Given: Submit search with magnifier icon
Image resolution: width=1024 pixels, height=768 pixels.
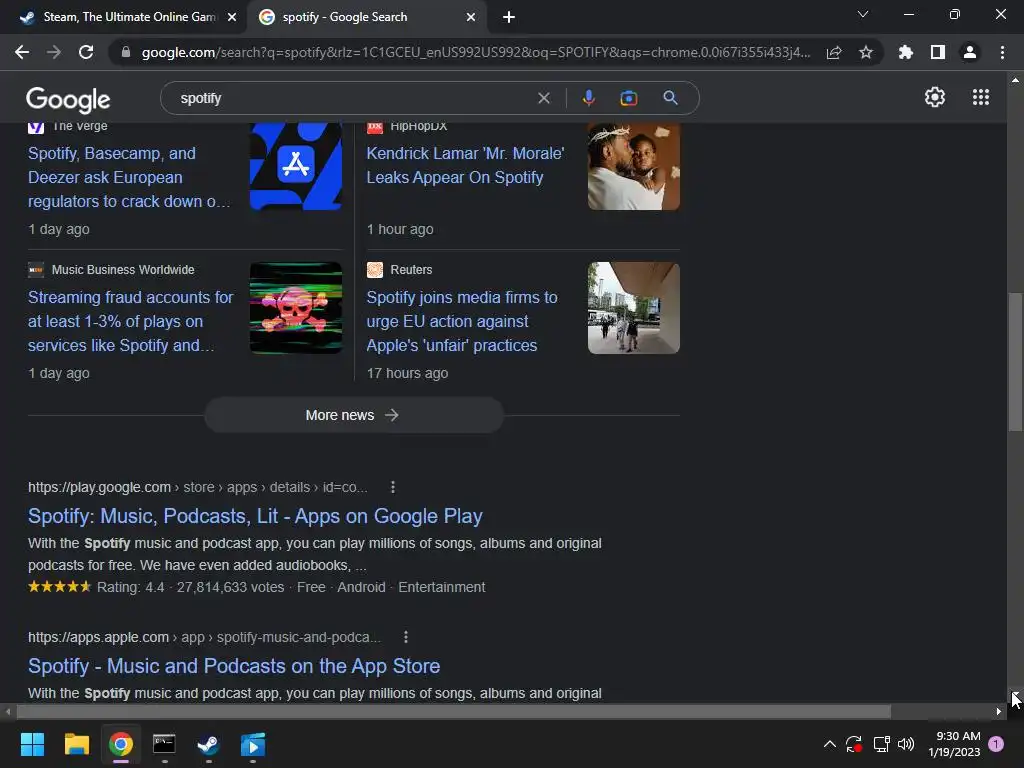Looking at the screenshot, I should click(670, 98).
